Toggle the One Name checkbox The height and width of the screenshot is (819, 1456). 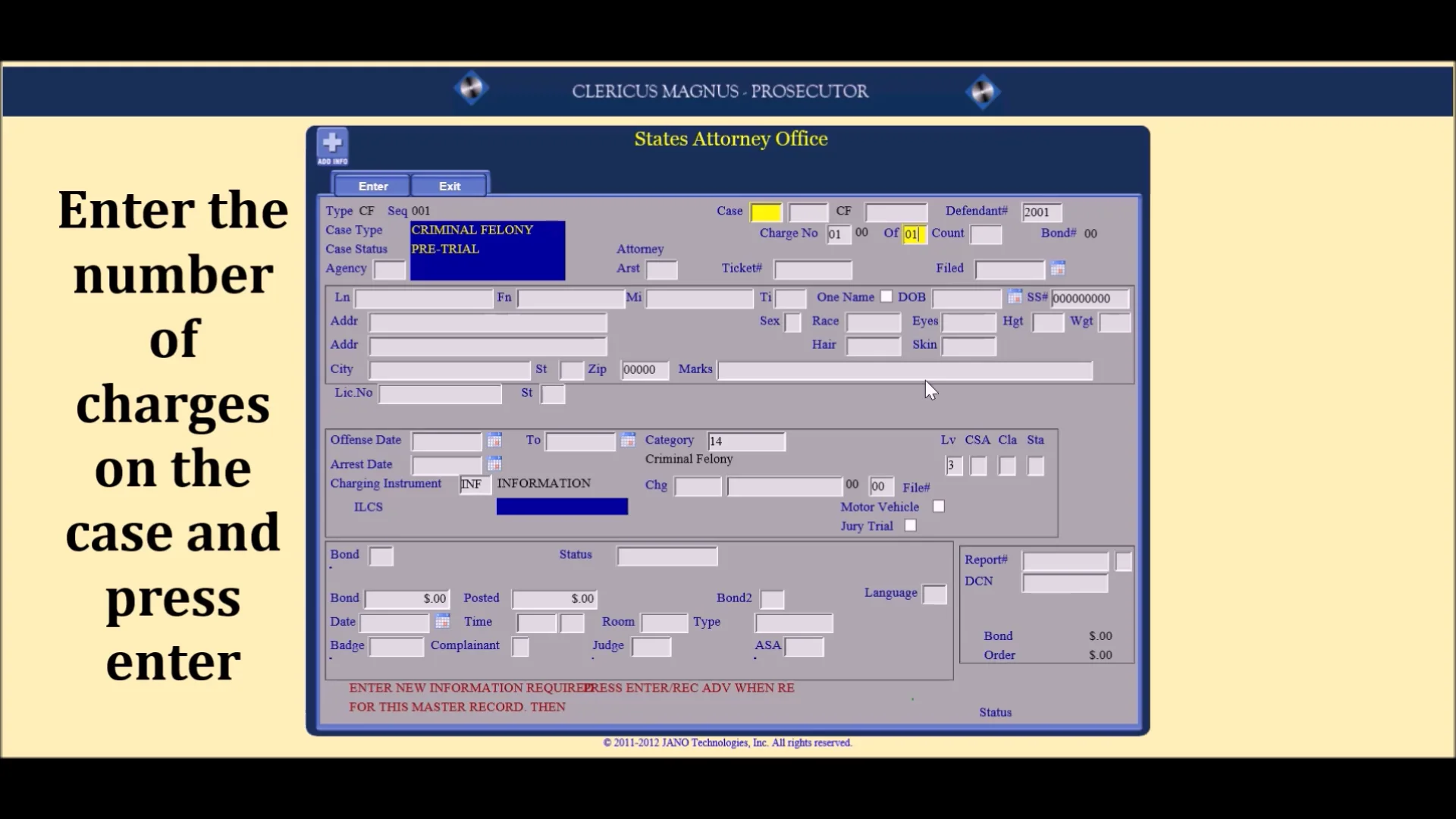pos(886,297)
